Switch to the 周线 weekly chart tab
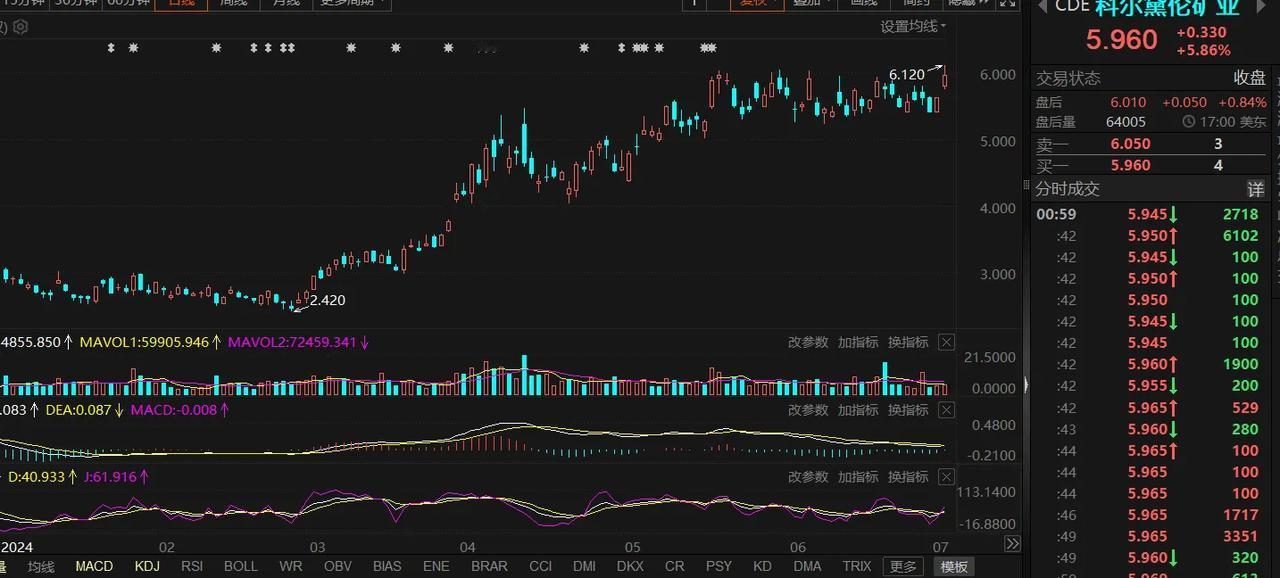Viewport: 1280px width, 578px height. coord(233,3)
